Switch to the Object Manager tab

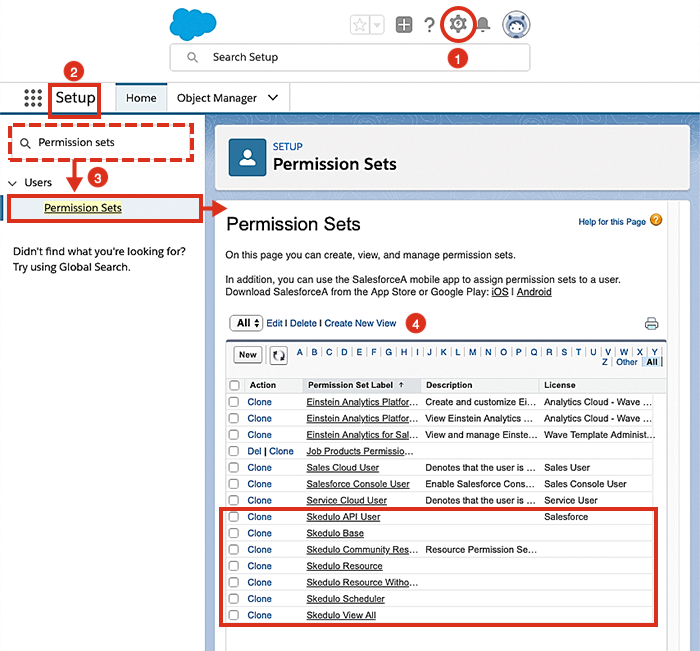pos(217,98)
